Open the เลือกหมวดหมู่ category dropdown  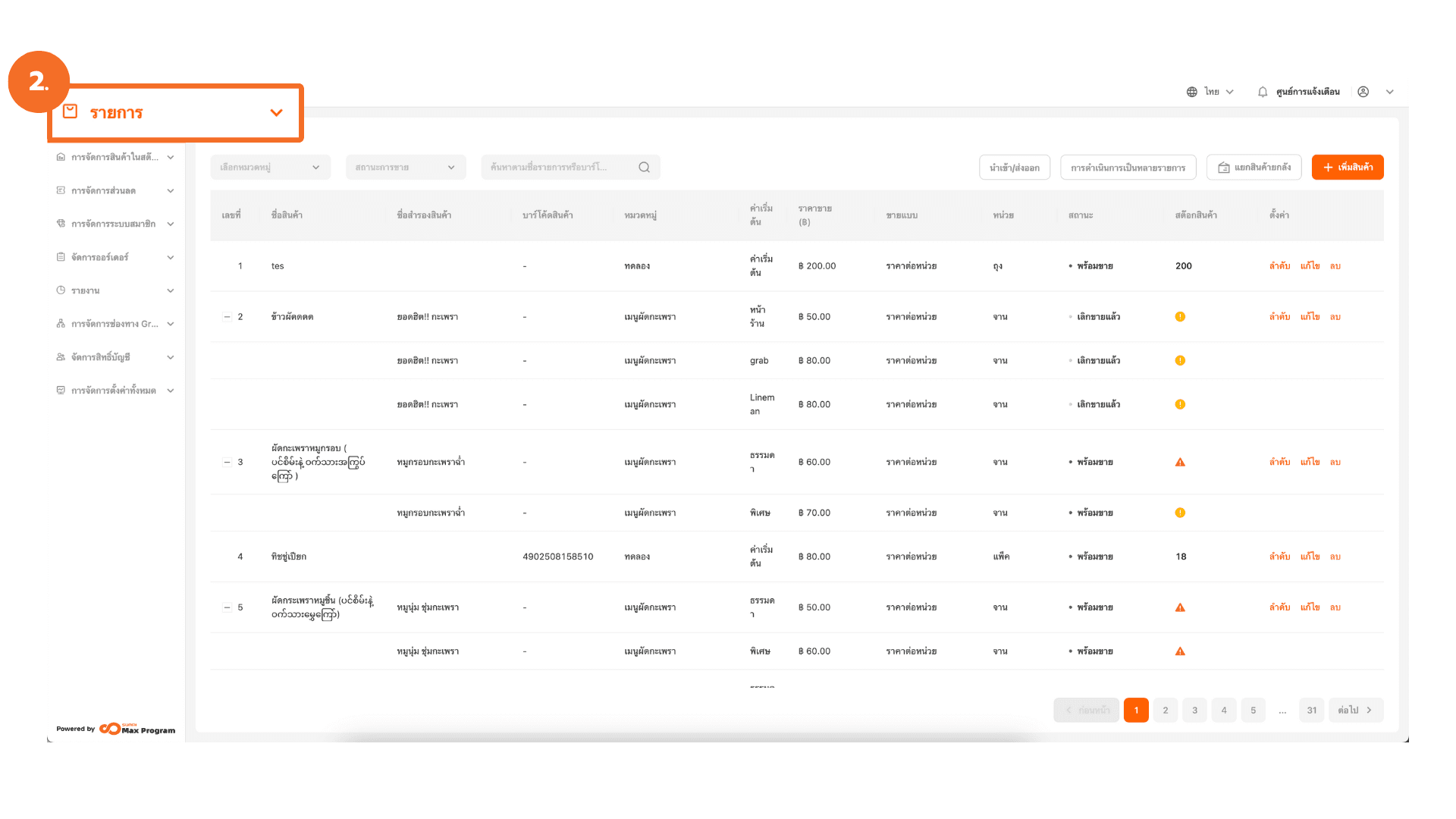tap(270, 168)
